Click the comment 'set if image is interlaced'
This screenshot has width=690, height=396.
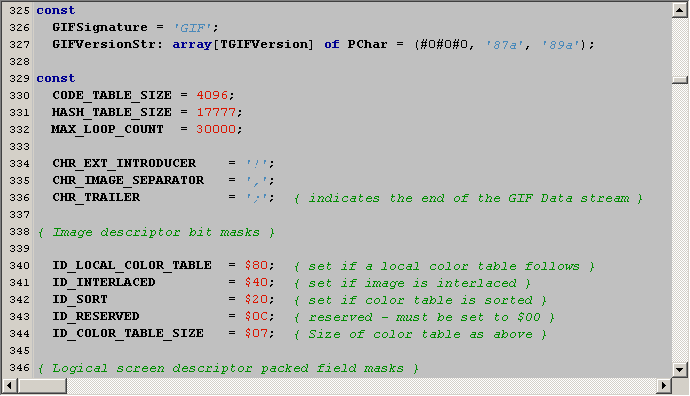[x=412, y=283]
